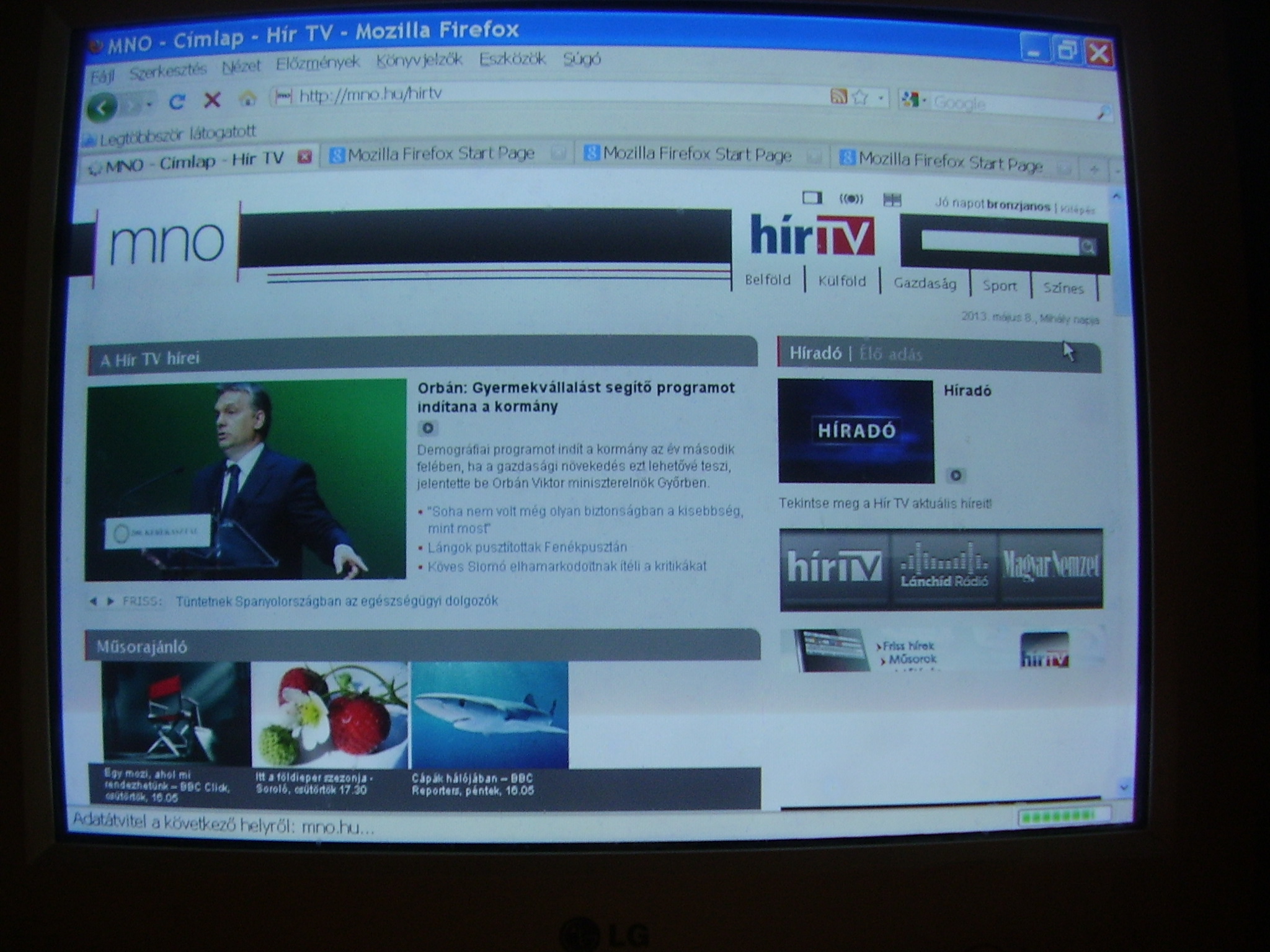Click the green Back navigation button

[102, 107]
